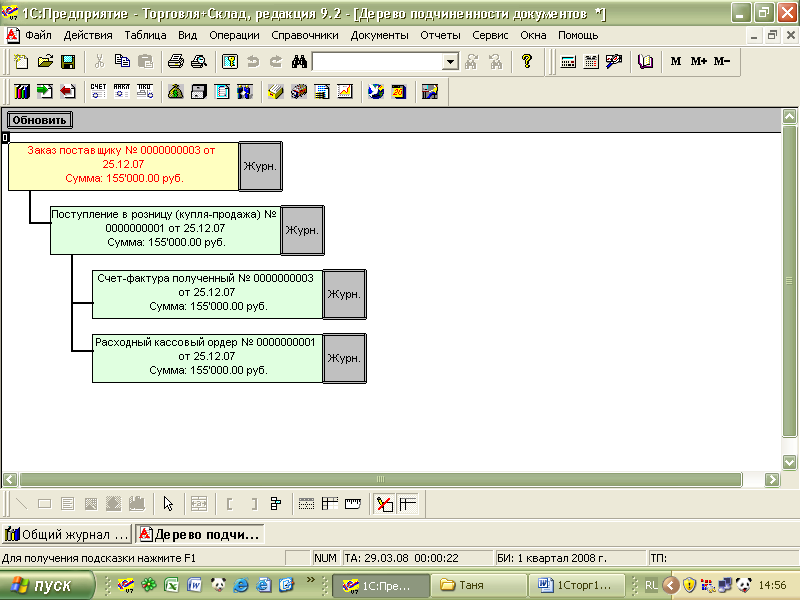Open the calculator icon
The height and width of the screenshot is (600, 800).
click(x=568, y=62)
